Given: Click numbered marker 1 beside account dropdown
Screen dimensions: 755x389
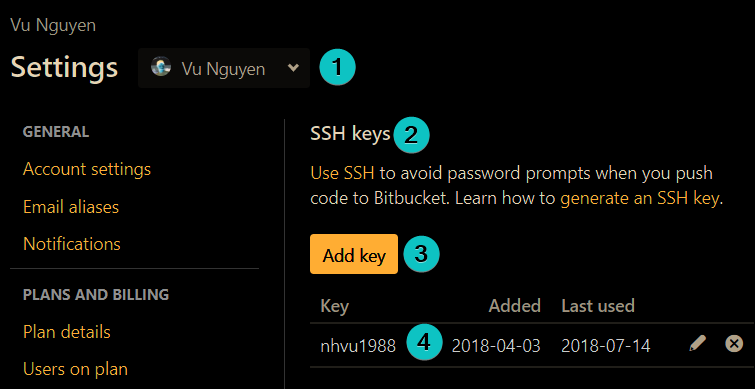Looking at the screenshot, I should (x=338, y=67).
